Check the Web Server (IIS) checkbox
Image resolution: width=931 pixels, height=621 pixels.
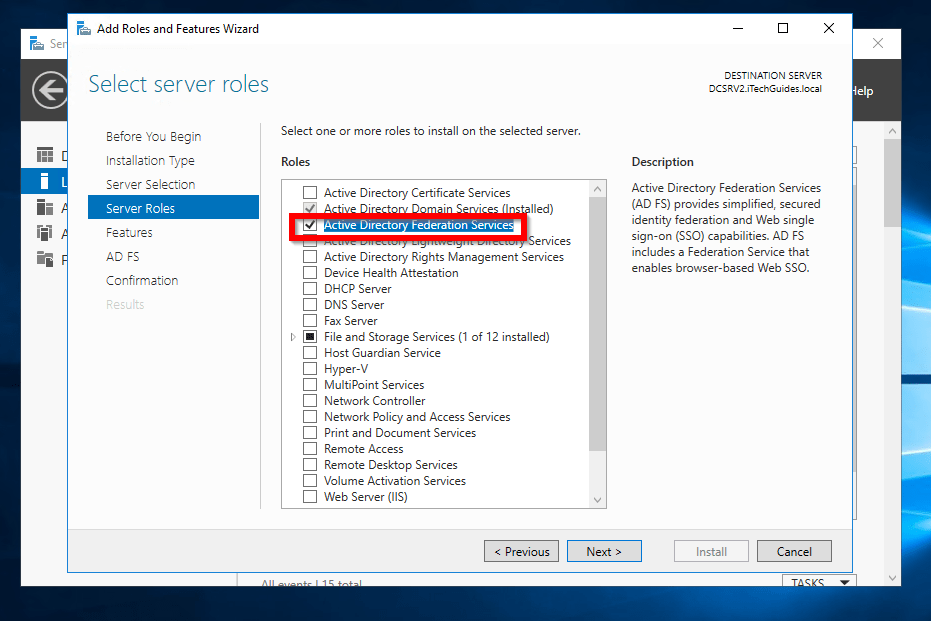click(310, 496)
